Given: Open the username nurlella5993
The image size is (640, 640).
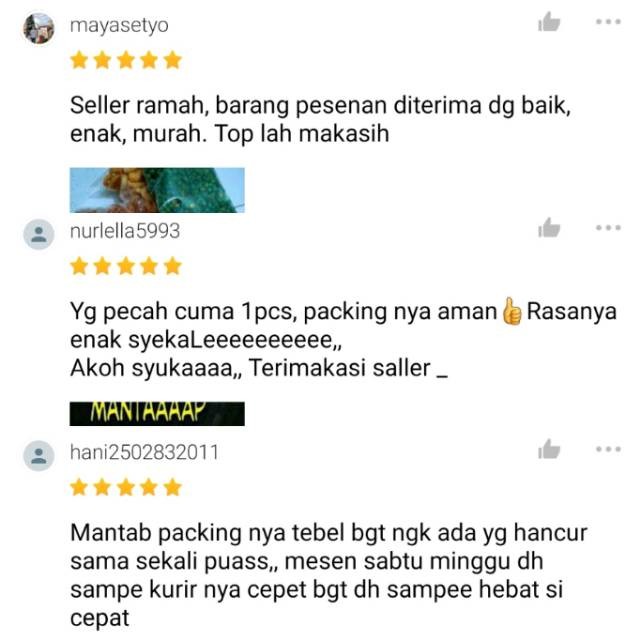Looking at the screenshot, I should 125,231.
